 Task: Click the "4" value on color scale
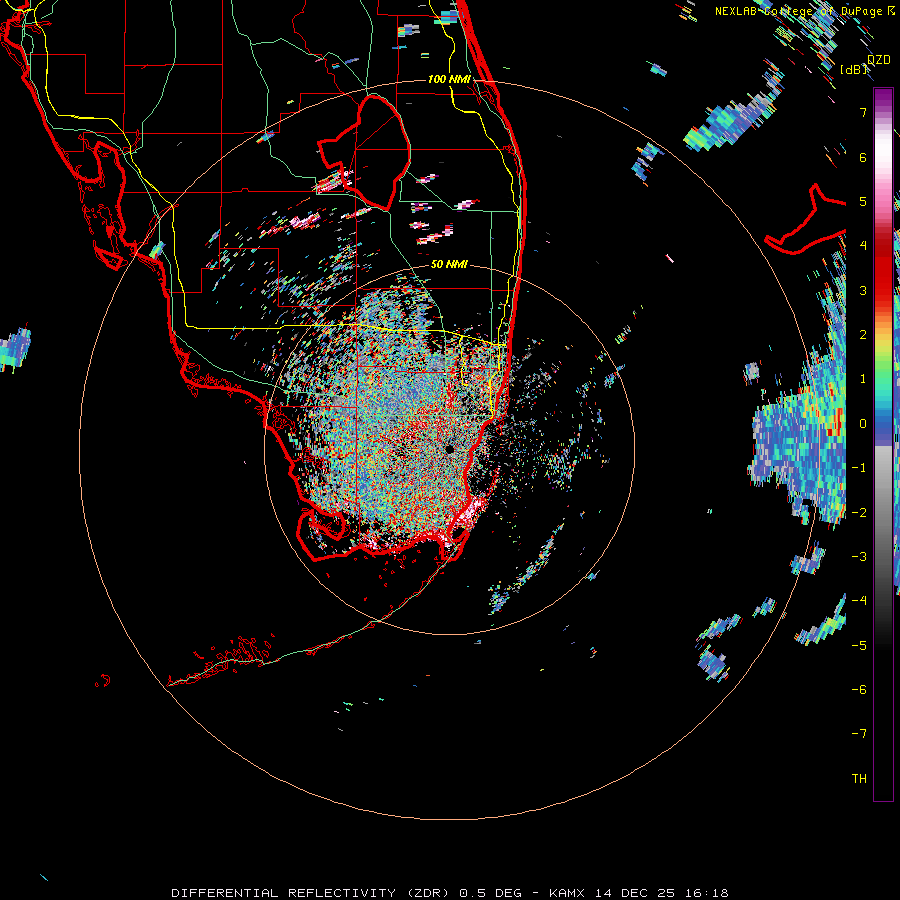[863, 246]
